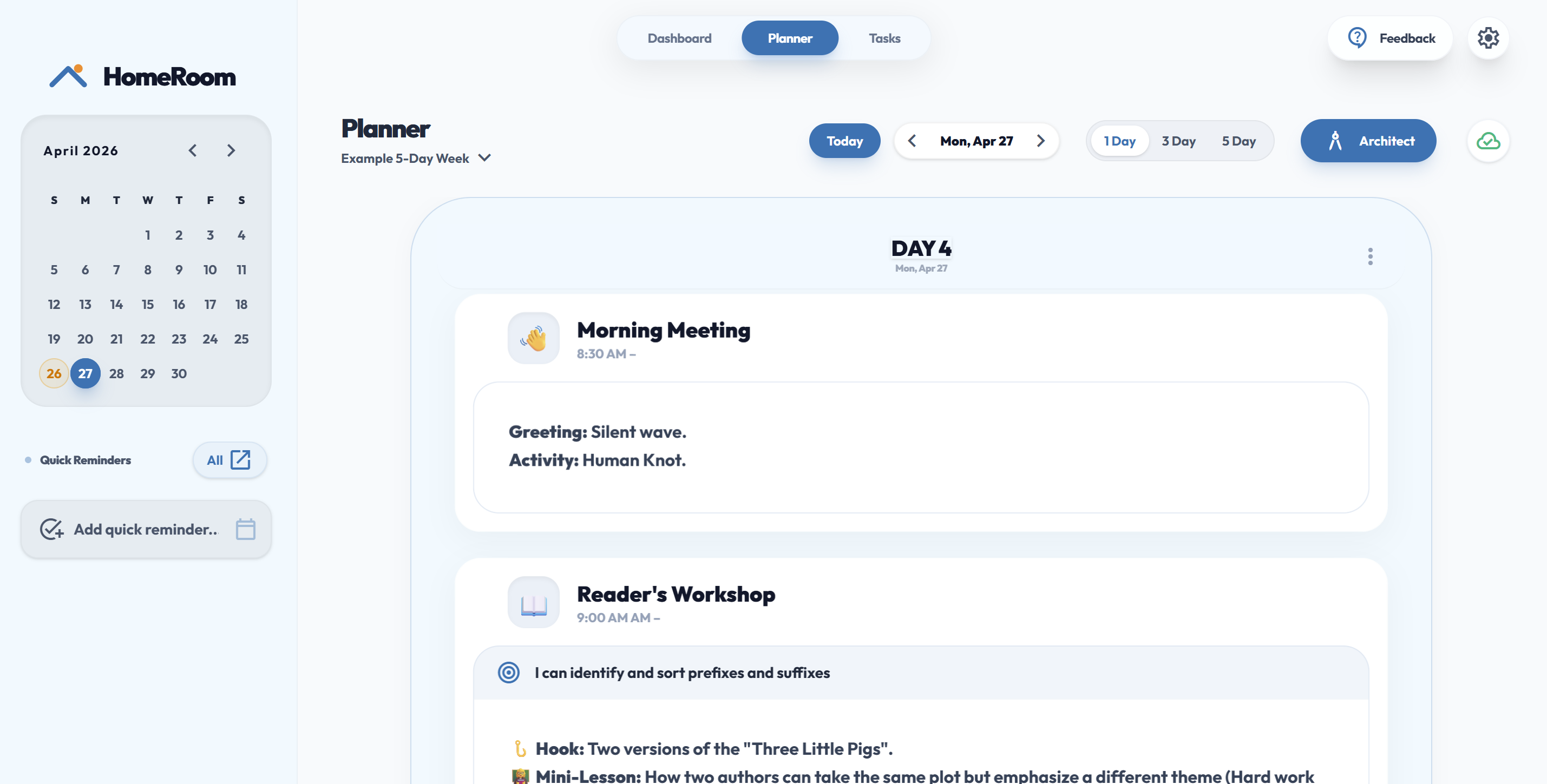Click the Mon, Apr 27 date label
1547x784 pixels.
tap(976, 141)
